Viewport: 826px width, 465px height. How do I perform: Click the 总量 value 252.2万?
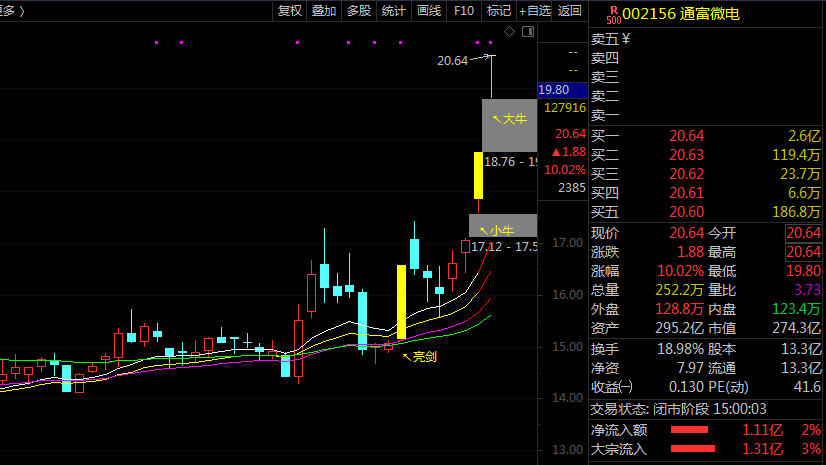(679, 290)
